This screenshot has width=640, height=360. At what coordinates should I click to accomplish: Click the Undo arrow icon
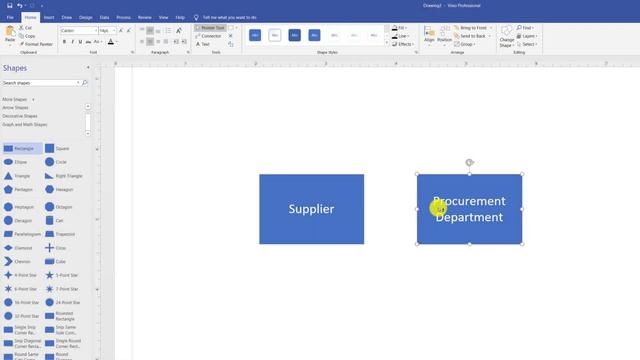(19, 6)
